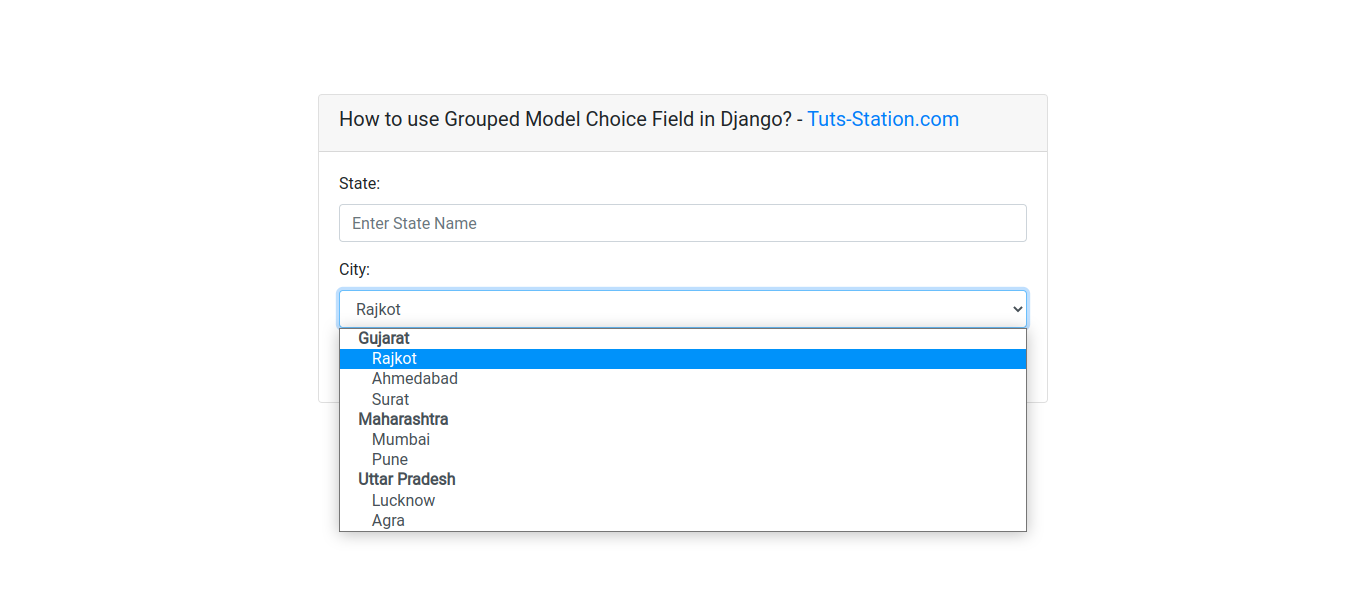This screenshot has height=610, width=1366.
Task: Select Ahmedabad under Gujarat group
Action: click(x=415, y=378)
